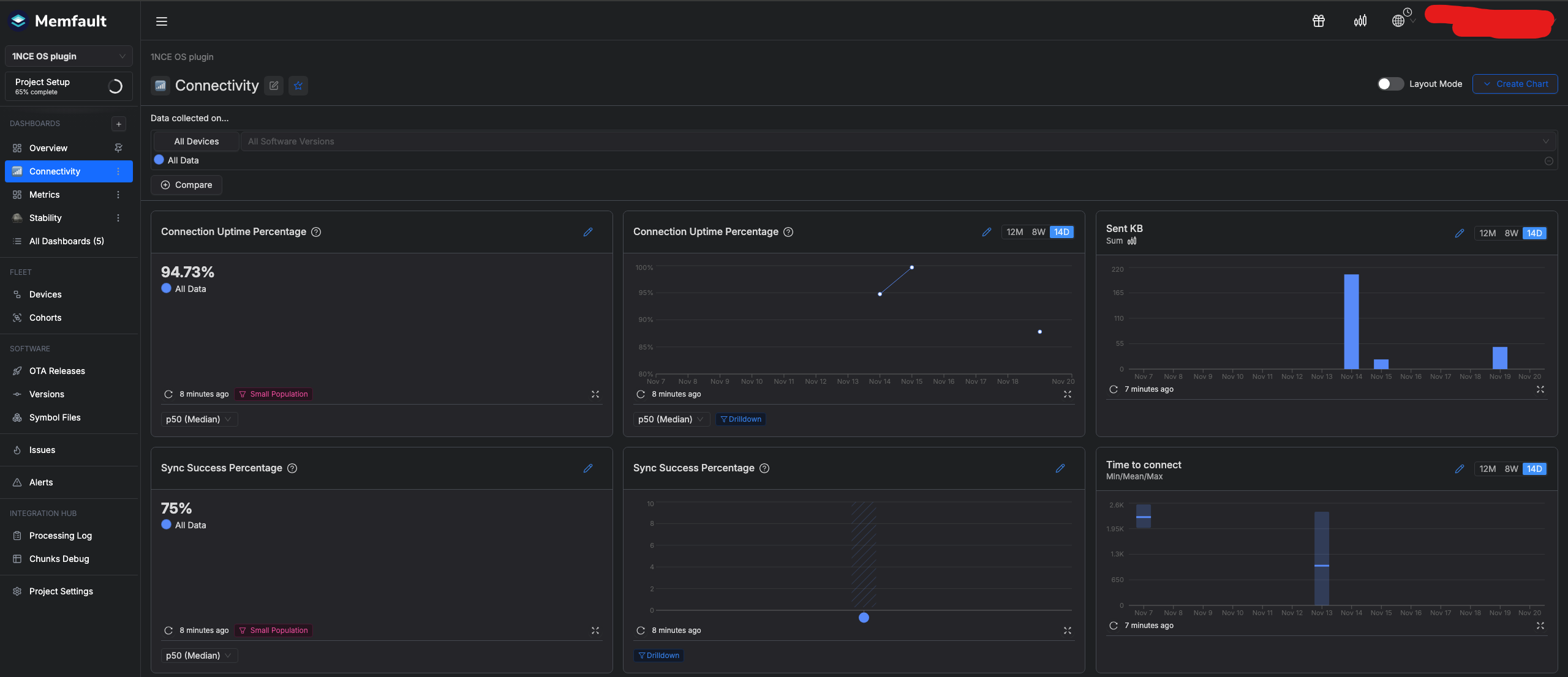Viewport: 1568px width, 677px height.
Task: Favorite the Connectivity dashboard with star icon
Action: [x=298, y=86]
